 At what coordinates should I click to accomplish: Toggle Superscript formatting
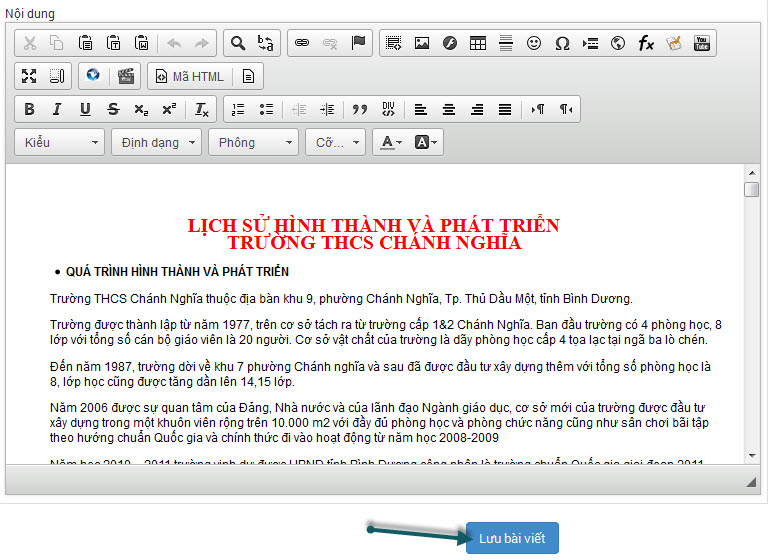(169, 109)
